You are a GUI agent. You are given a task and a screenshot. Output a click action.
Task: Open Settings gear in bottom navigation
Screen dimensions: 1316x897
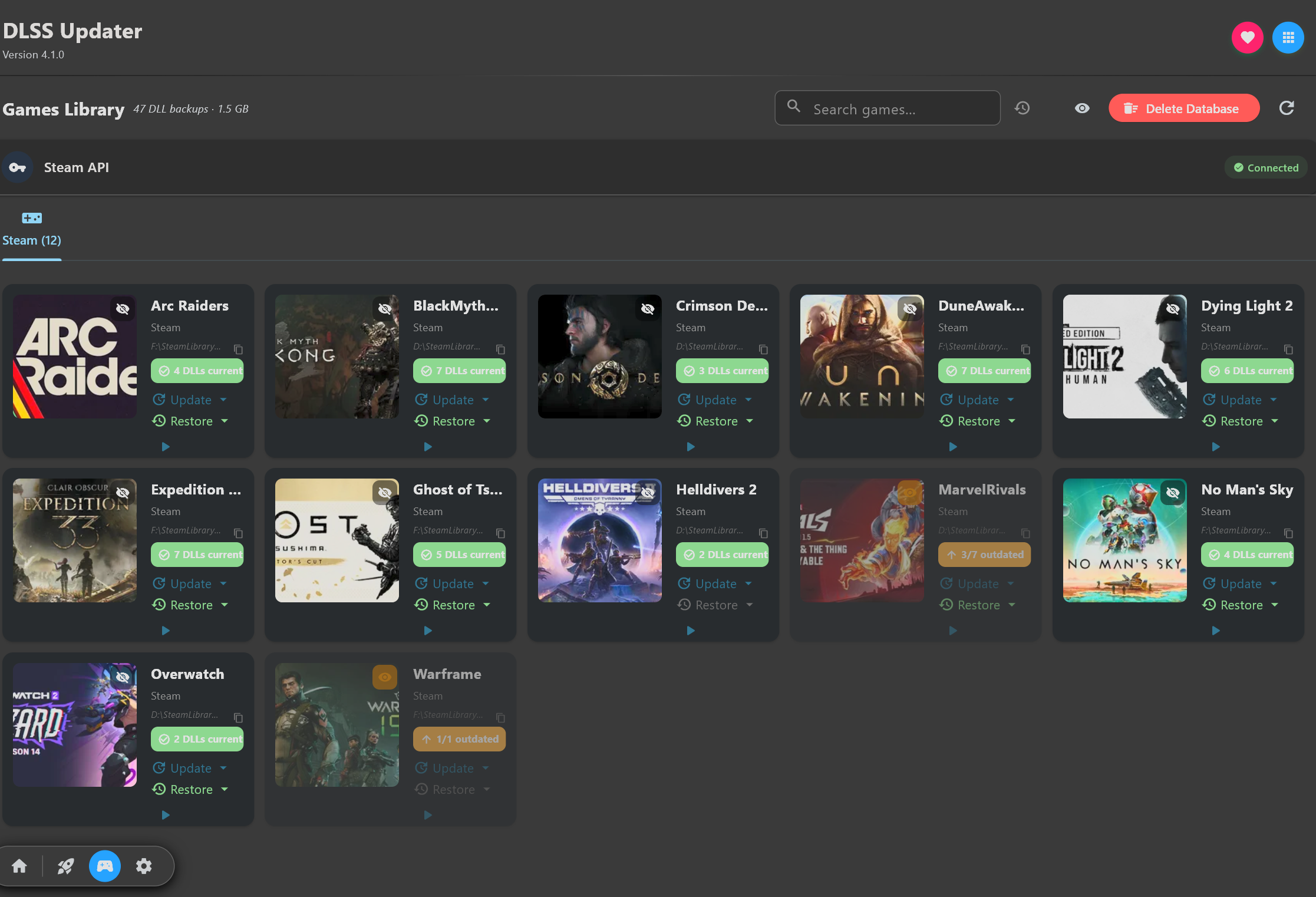[x=144, y=866]
